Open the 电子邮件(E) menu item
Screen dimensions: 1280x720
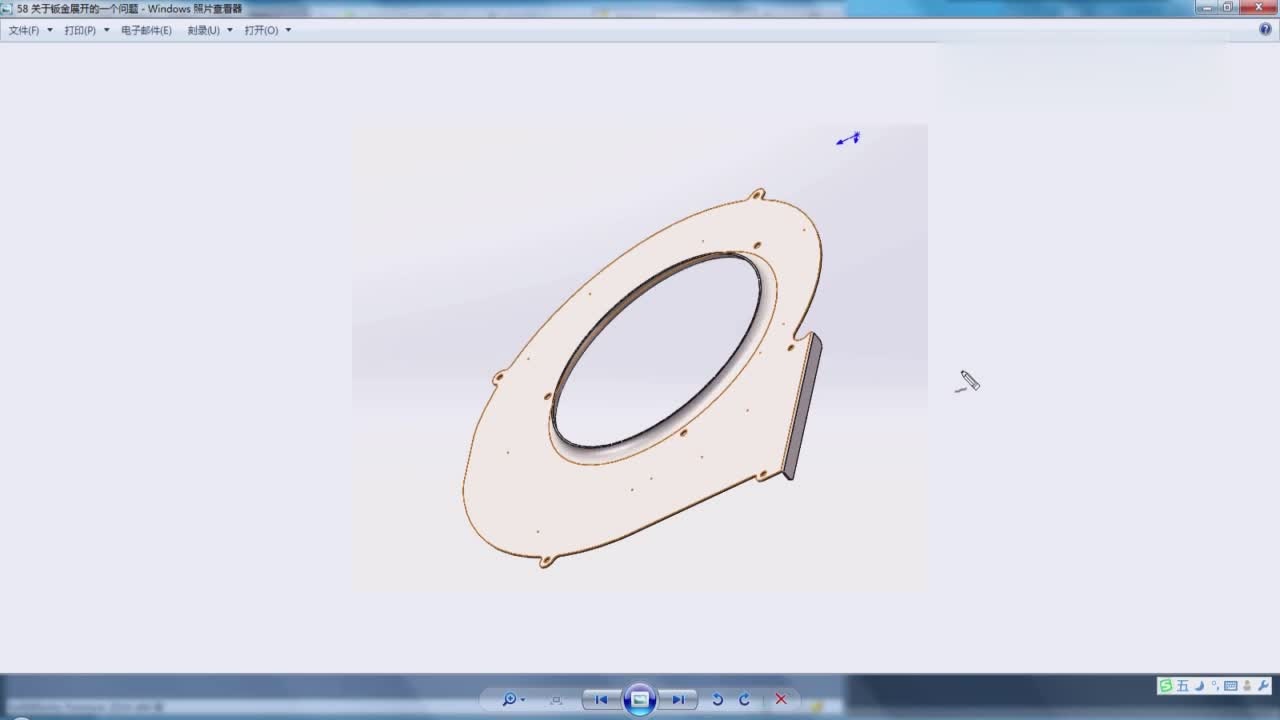(x=146, y=30)
